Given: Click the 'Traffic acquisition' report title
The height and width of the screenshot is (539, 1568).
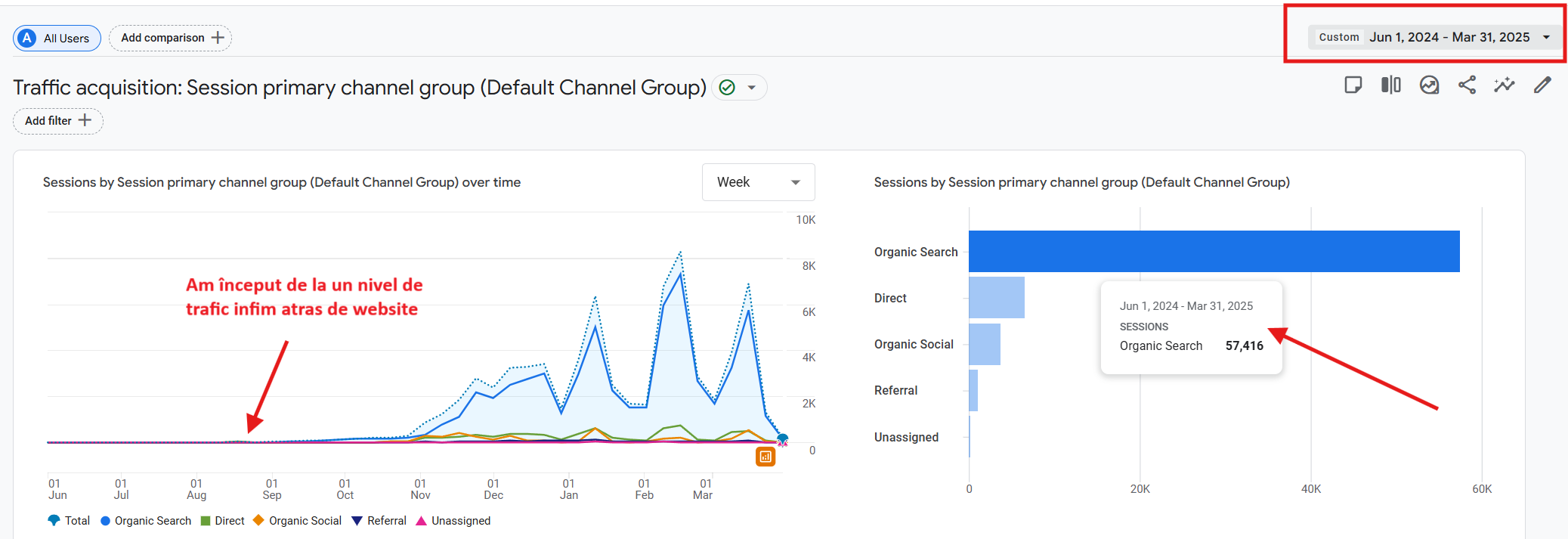Looking at the screenshot, I should tap(360, 88).
